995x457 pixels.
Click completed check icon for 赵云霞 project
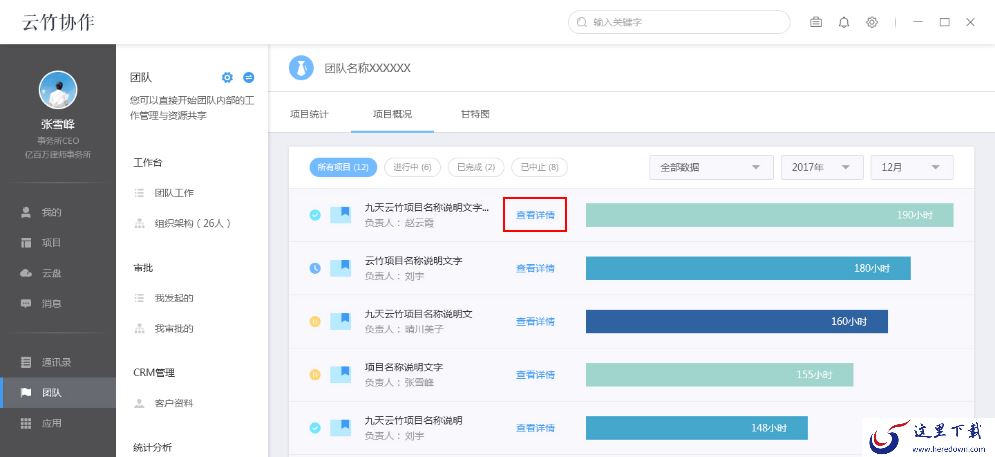(x=315, y=215)
